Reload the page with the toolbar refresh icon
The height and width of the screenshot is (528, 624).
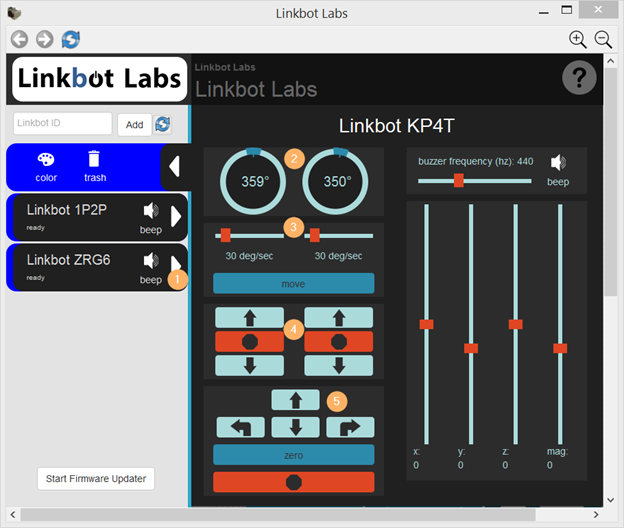click(x=71, y=39)
